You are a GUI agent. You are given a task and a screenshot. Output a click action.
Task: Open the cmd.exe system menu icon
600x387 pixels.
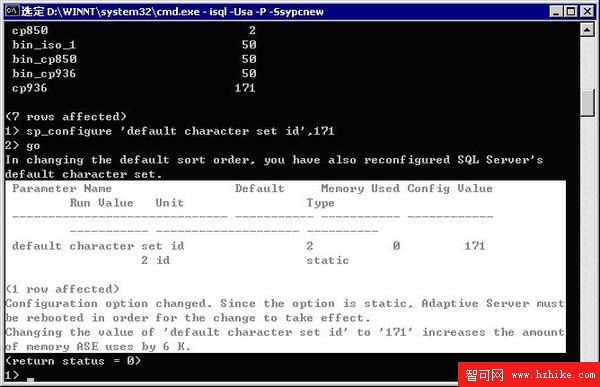[12, 11]
